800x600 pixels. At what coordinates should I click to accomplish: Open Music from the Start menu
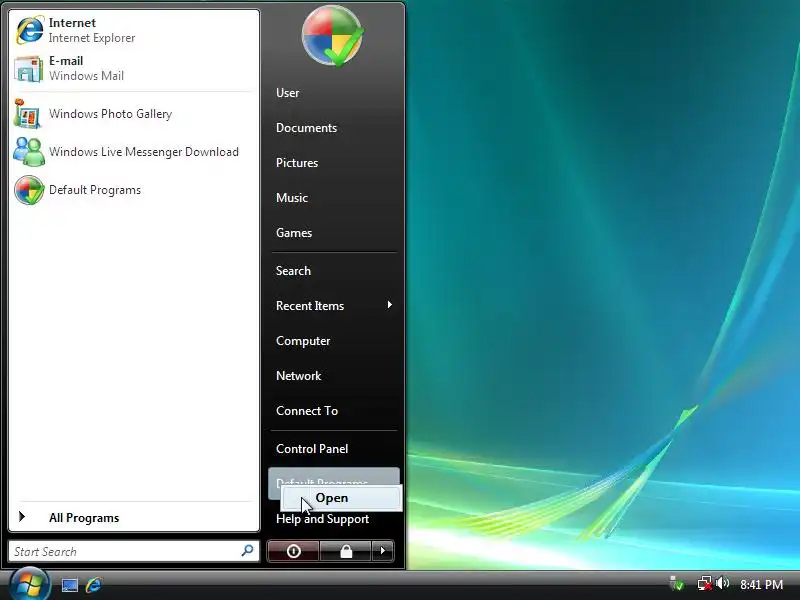click(x=292, y=197)
